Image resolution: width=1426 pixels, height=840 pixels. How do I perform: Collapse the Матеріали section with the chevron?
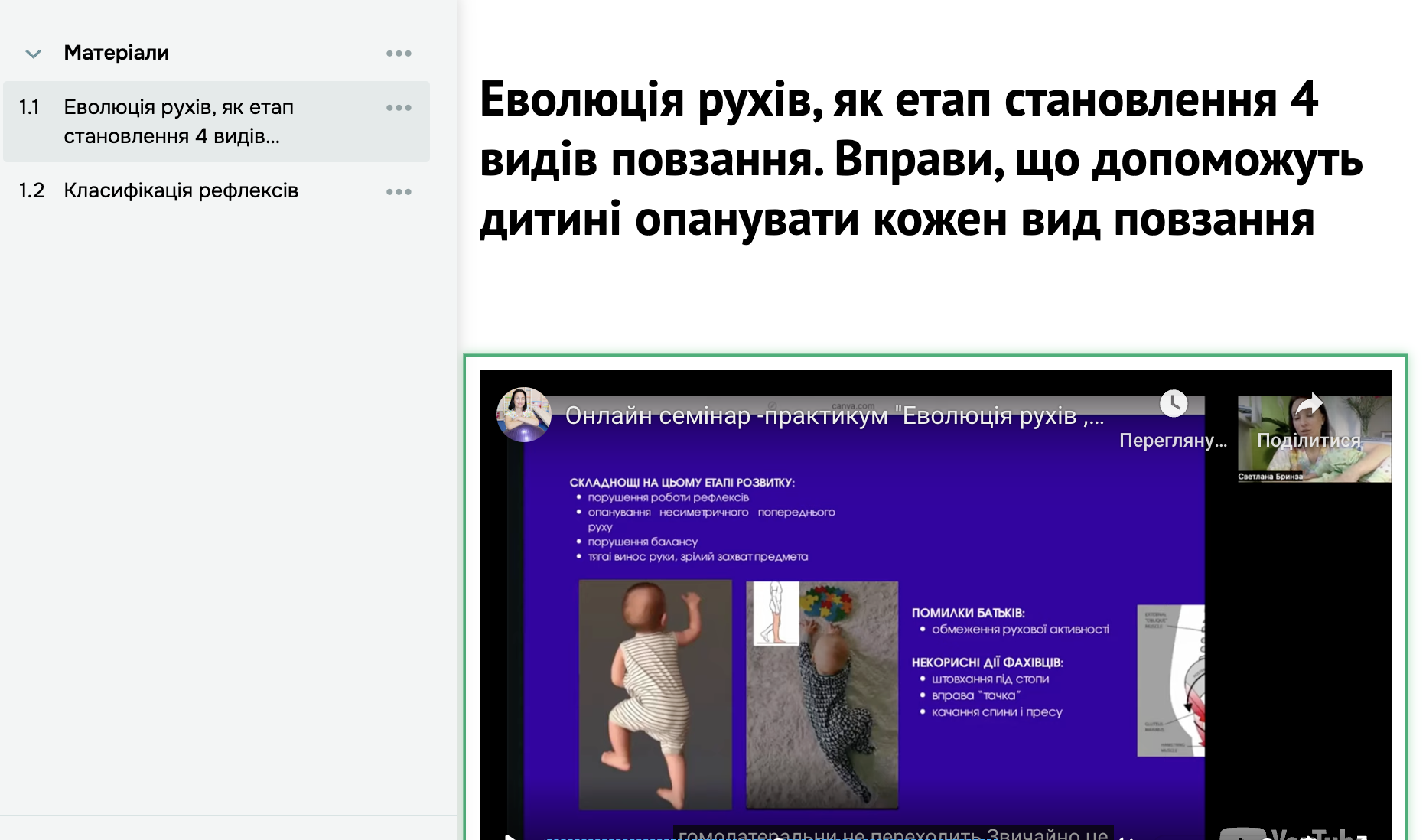tap(31, 54)
